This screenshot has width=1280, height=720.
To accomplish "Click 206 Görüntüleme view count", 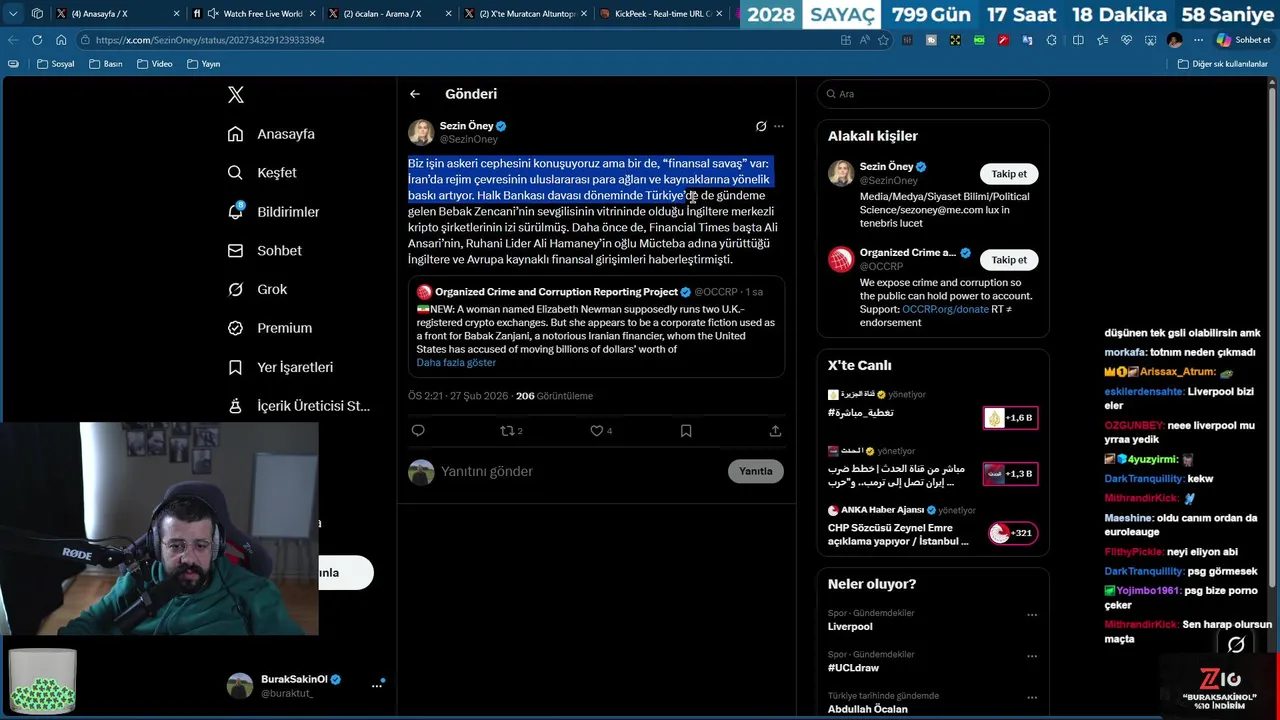I will click(x=554, y=396).
